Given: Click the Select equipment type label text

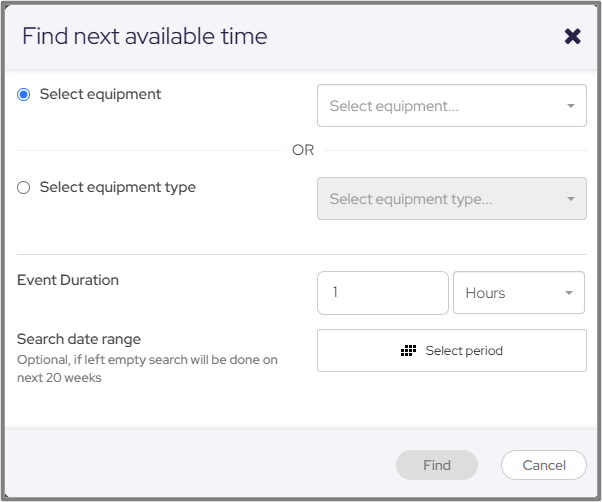Looking at the screenshot, I should point(117,187).
